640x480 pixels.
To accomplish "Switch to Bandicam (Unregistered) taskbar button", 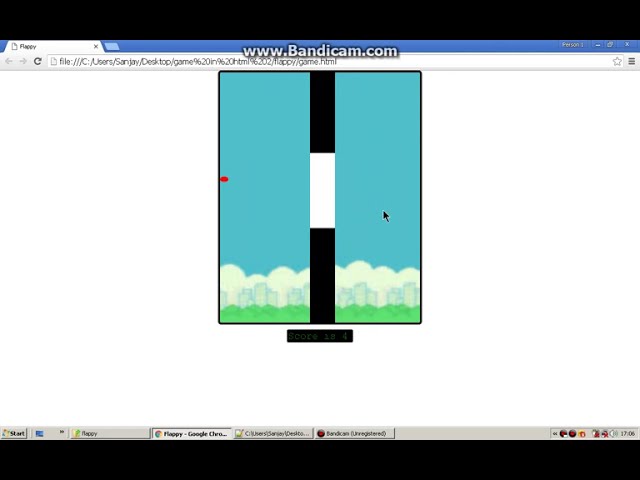I will click(x=355, y=433).
